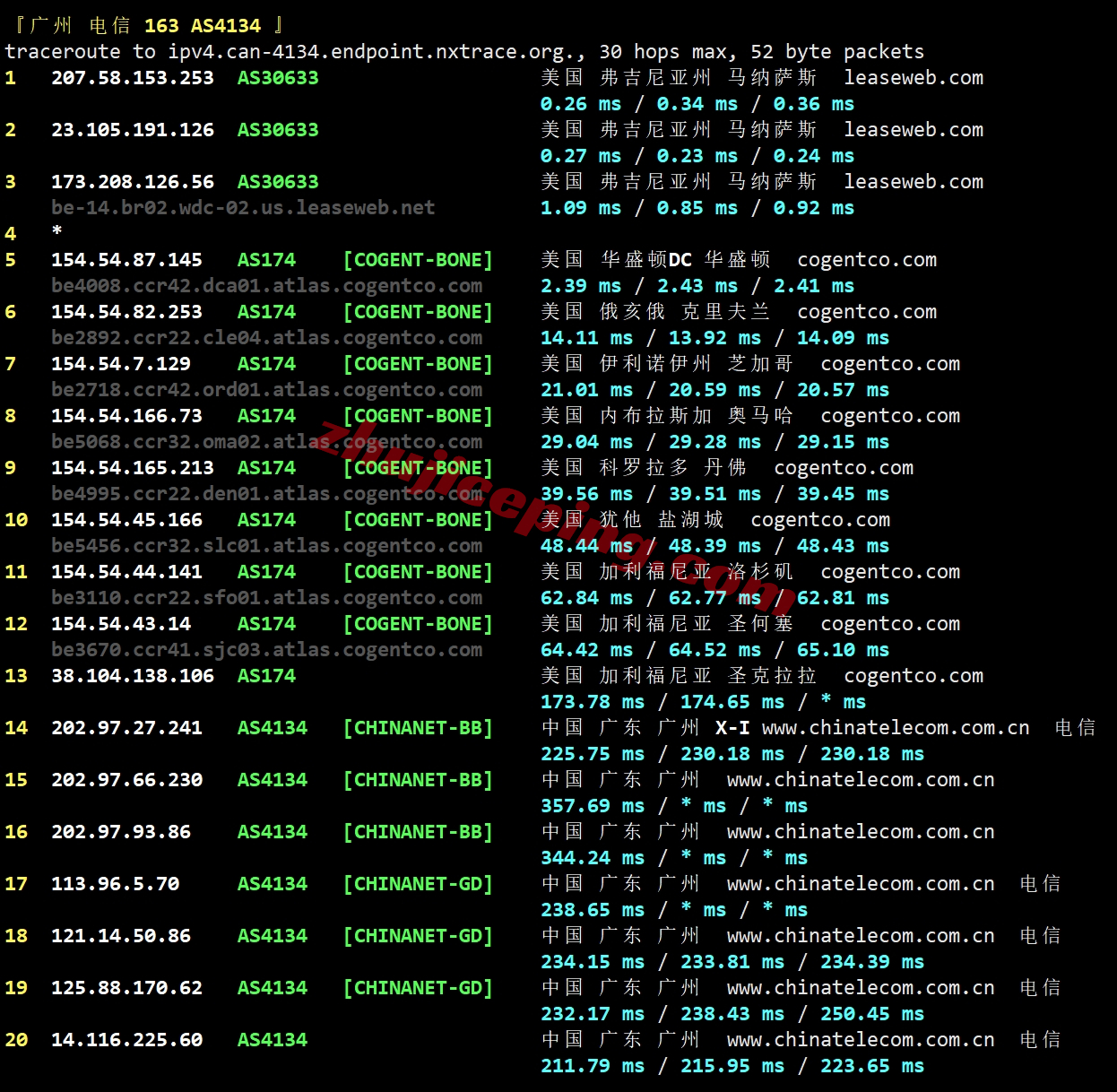The image size is (1117, 1092).
Task: Select the IP address 202.97.93.86
Action: point(121,832)
